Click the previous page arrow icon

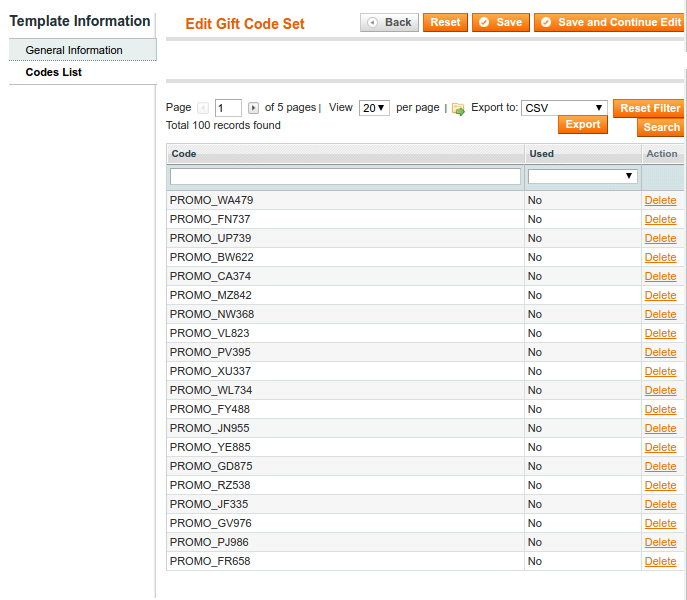coord(203,108)
